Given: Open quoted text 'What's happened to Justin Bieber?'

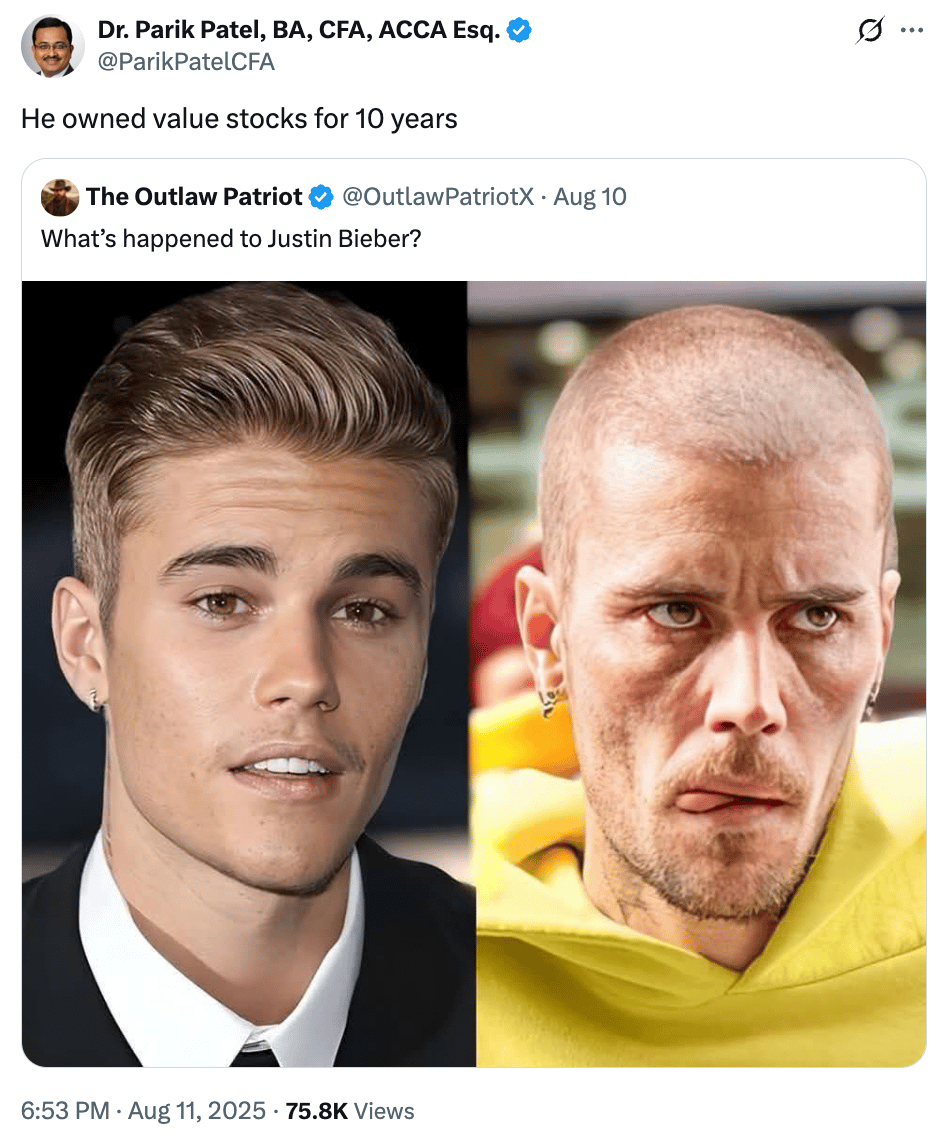Looking at the screenshot, I should coord(231,239).
